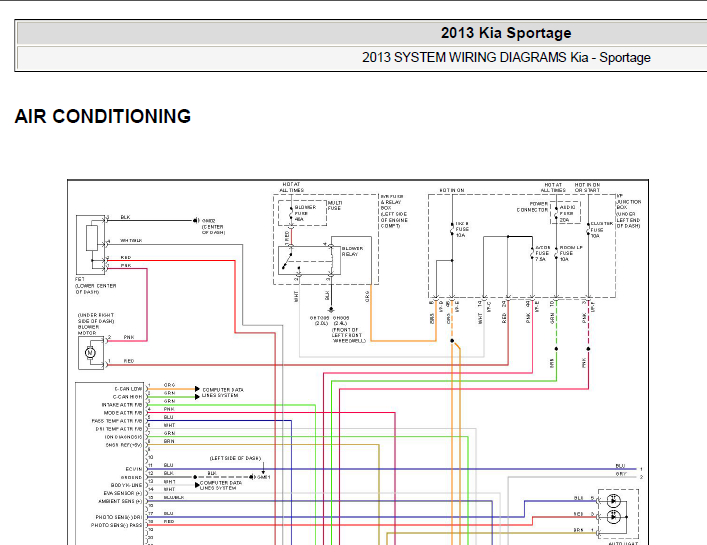Click the FET component symbol
This screenshot has width=707, height=545.
coord(92,245)
